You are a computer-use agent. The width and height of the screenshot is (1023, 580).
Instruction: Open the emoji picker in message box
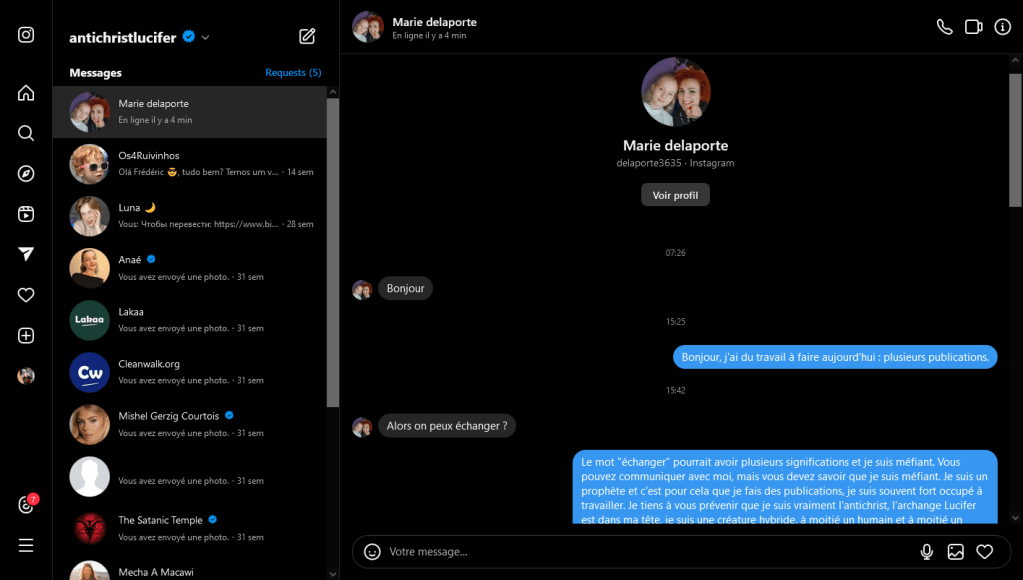point(372,551)
